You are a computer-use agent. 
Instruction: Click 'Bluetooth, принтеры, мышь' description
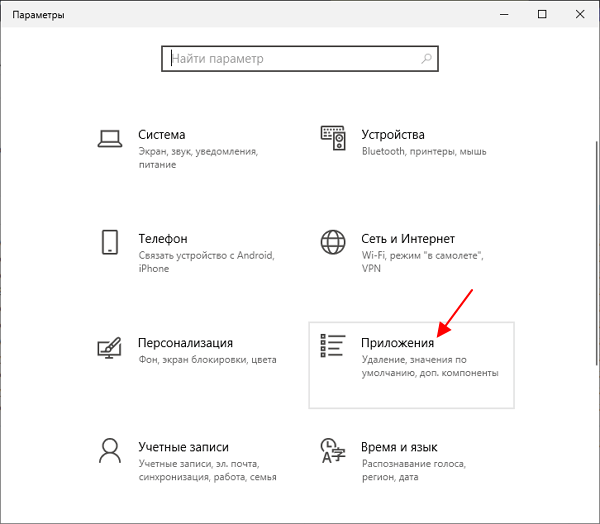coord(424,152)
